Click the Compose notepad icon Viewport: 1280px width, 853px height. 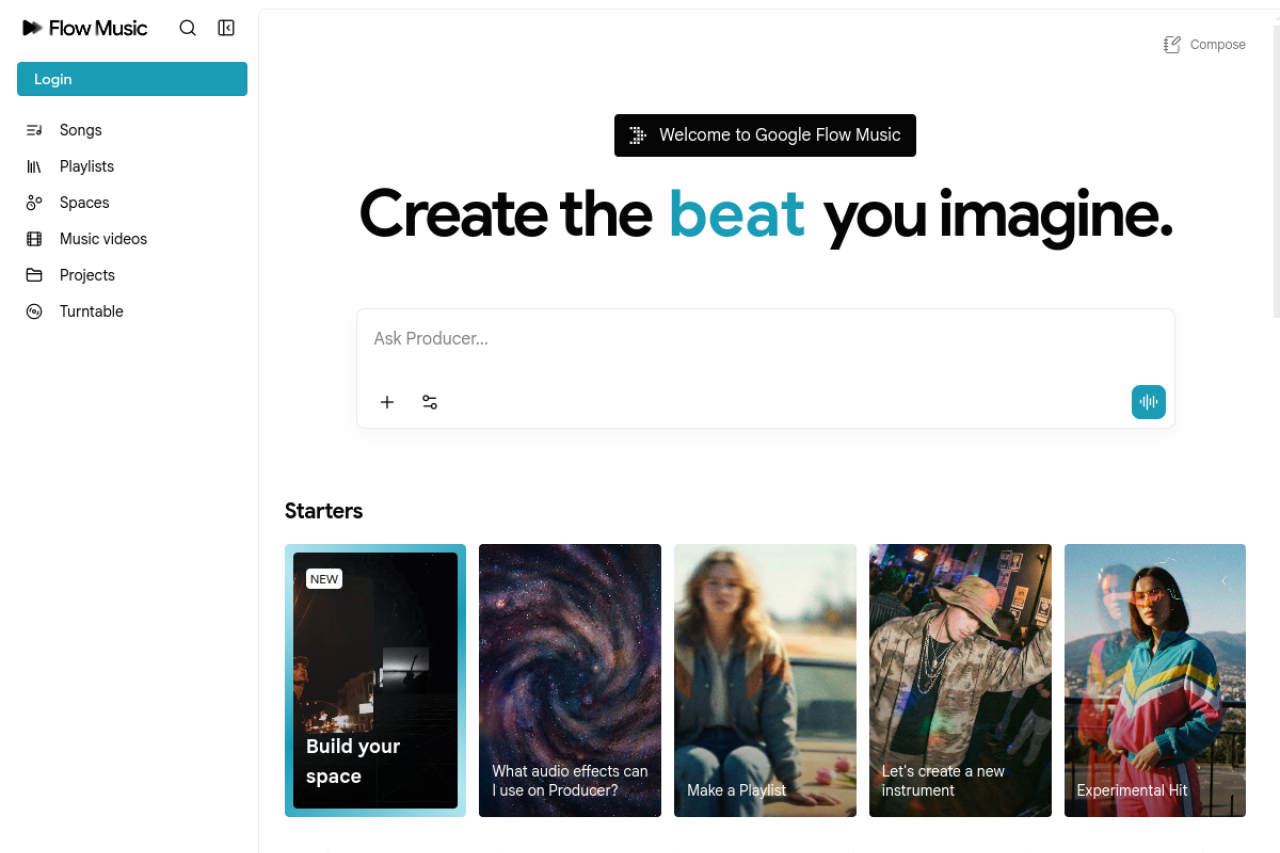1172,44
